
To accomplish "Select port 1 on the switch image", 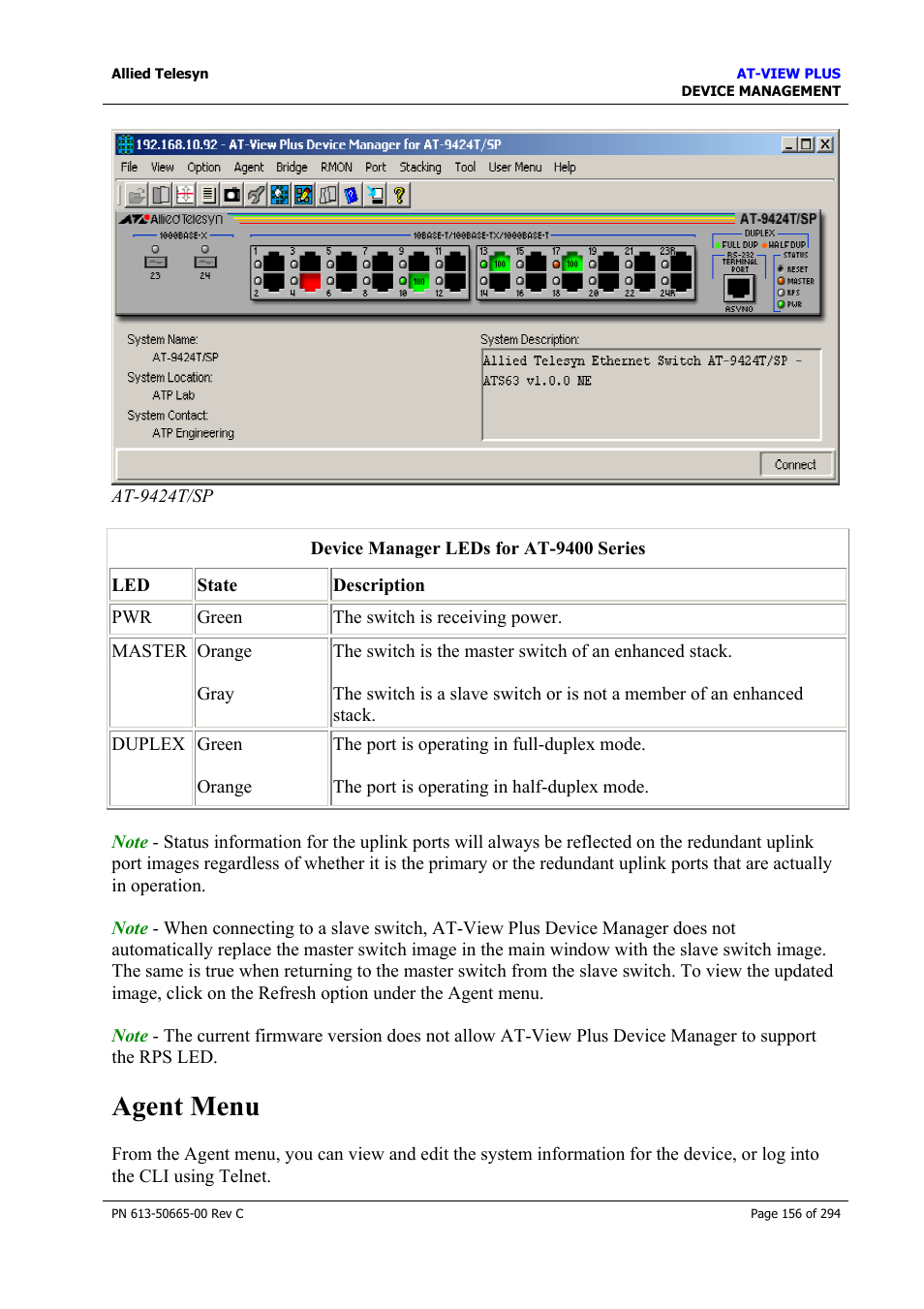I will click(273, 263).
